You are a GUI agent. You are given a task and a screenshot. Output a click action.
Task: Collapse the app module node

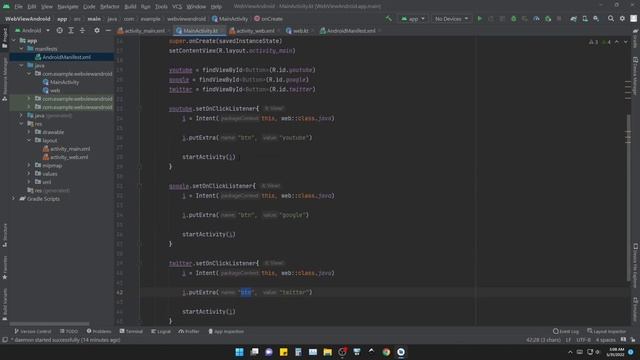click(x=14, y=40)
